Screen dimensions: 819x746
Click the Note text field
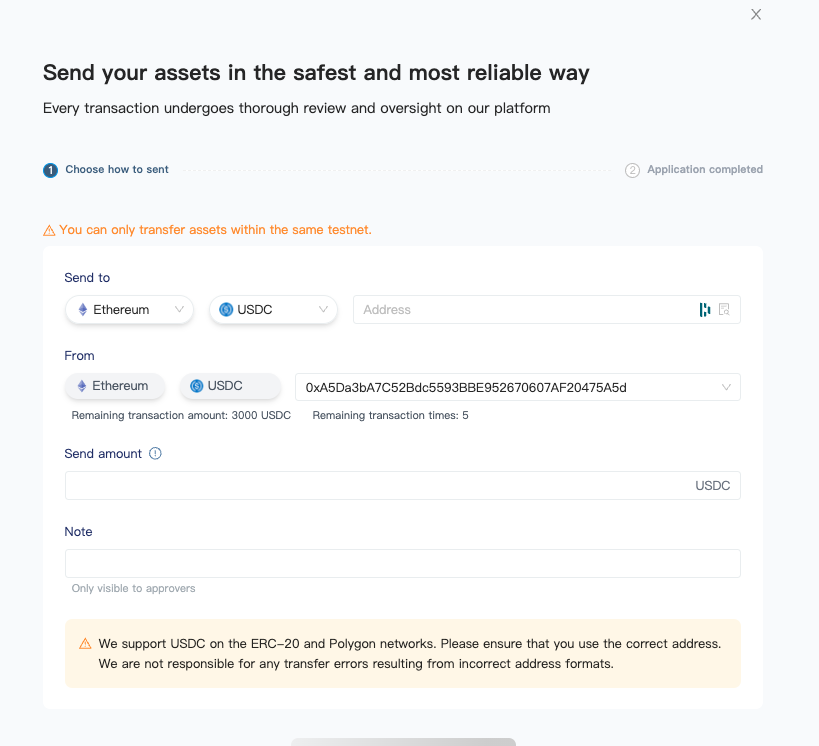tap(402, 564)
